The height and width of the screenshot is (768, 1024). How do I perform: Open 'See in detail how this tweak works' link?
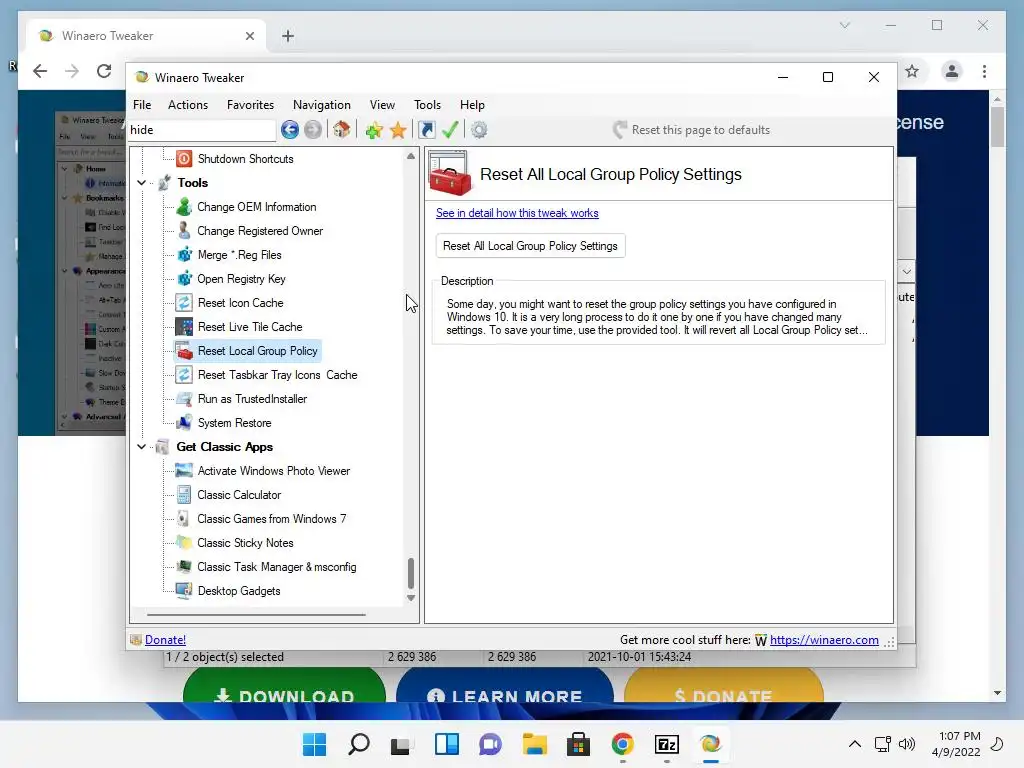tap(517, 213)
